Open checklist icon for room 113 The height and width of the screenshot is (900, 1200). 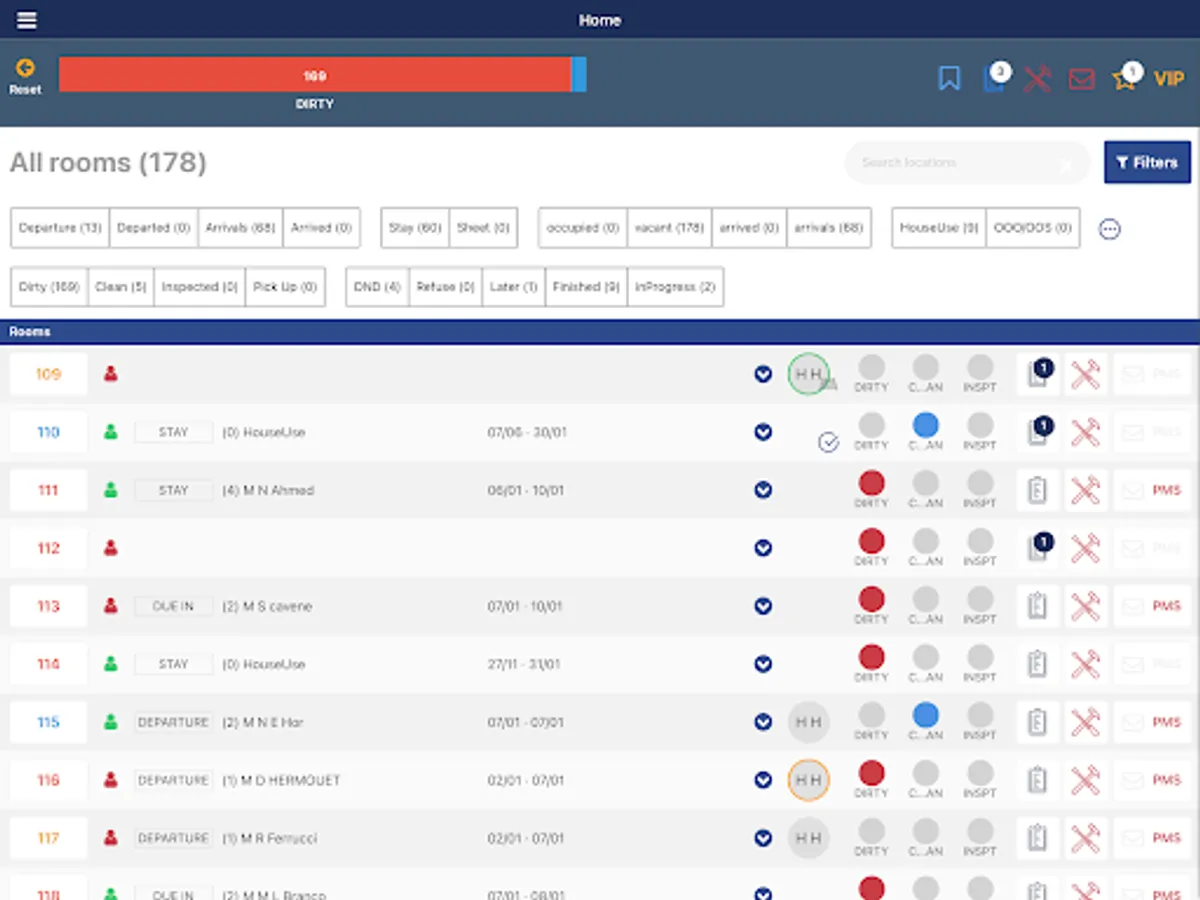click(x=1037, y=606)
